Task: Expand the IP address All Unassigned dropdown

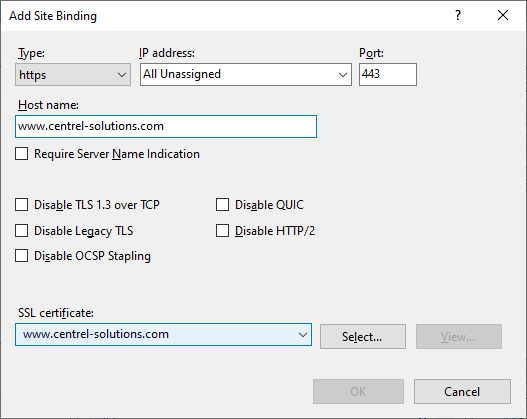Action: point(246,75)
